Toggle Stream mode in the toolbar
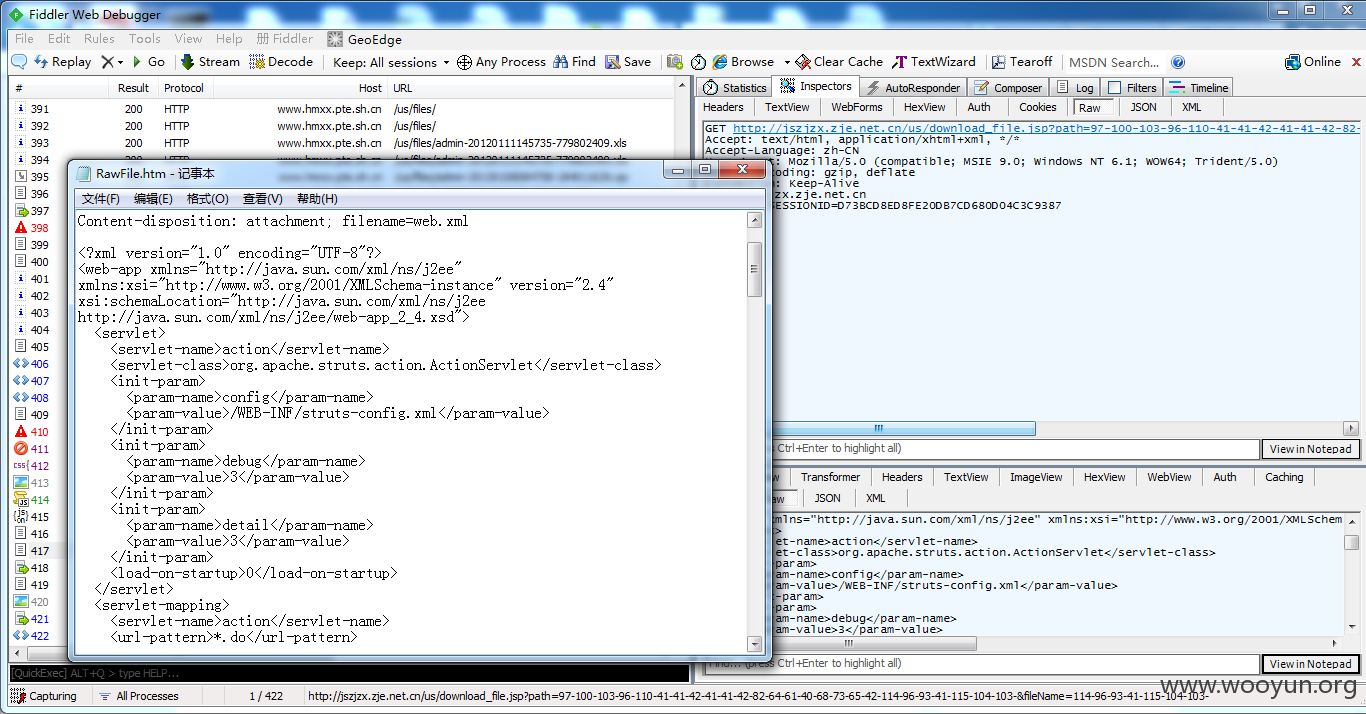The image size is (1366, 714). point(210,62)
